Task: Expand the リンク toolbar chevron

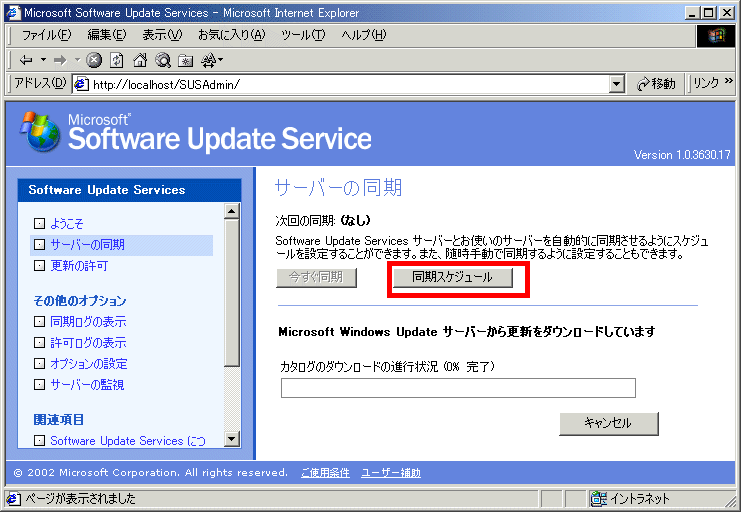Action: click(729, 81)
